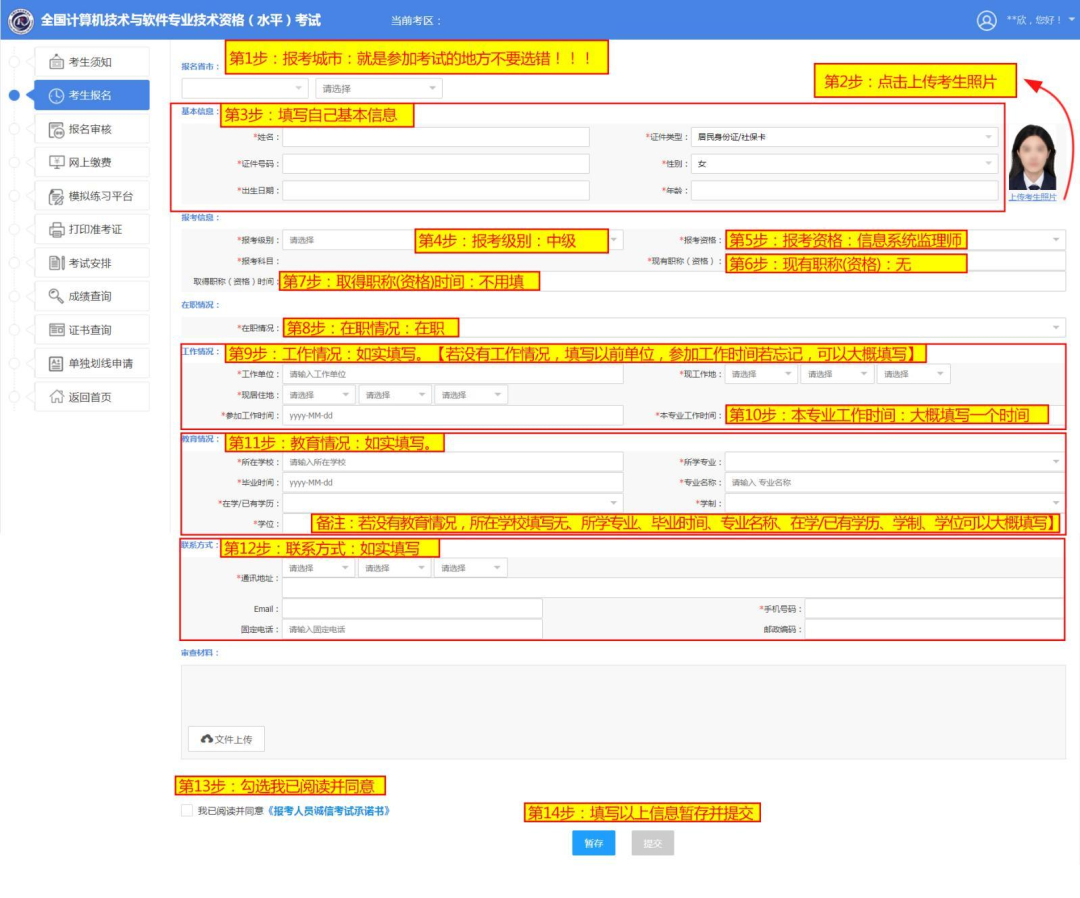Click the 年龄 input field
1080x898 pixels.
point(844,191)
